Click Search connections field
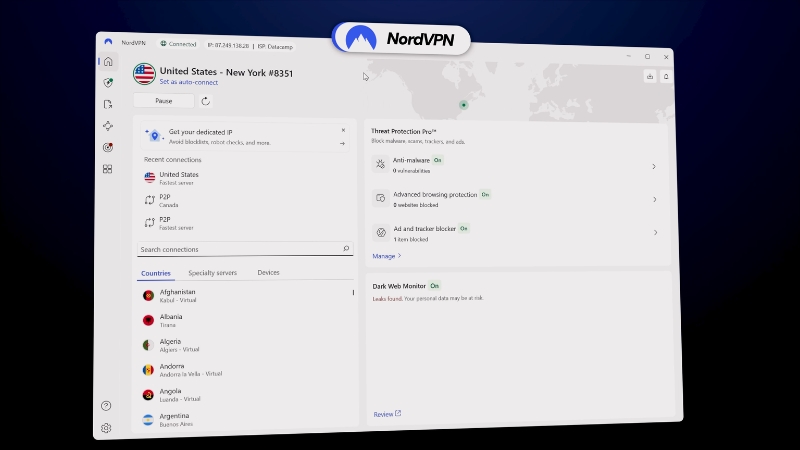Viewport: 800px width, 450px height. 245,249
